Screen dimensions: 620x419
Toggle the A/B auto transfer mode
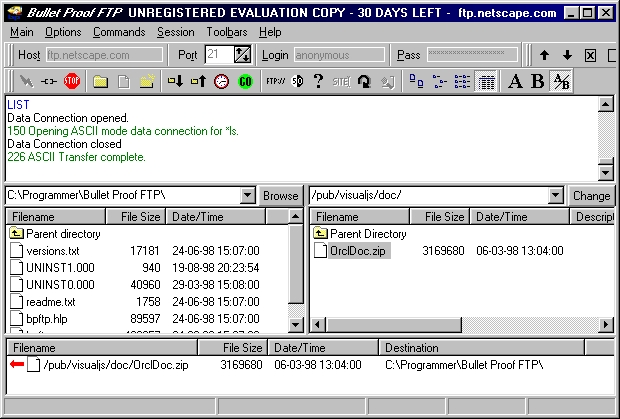click(x=561, y=82)
